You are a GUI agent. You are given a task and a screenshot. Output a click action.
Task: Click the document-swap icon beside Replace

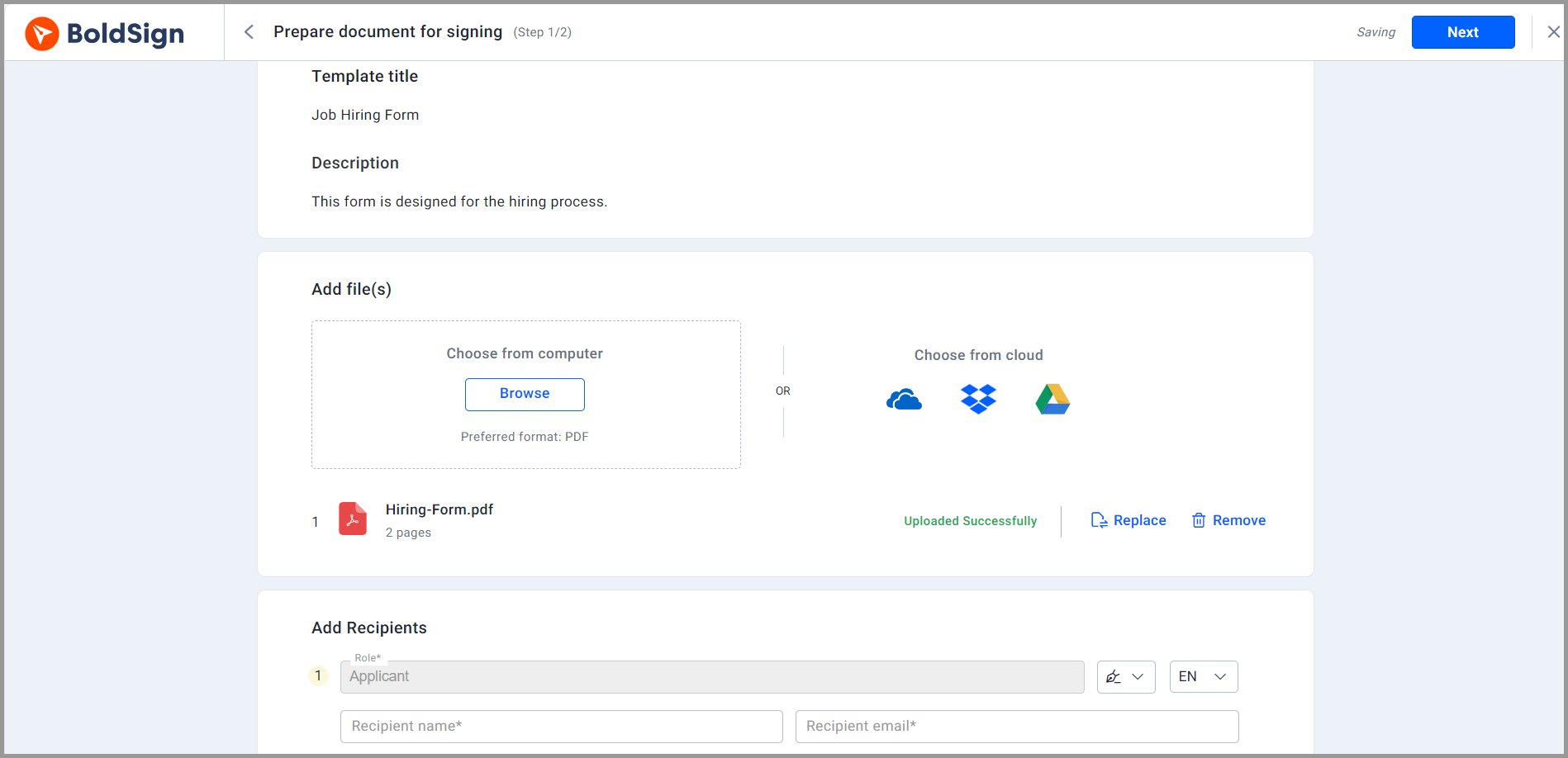pos(1099,519)
